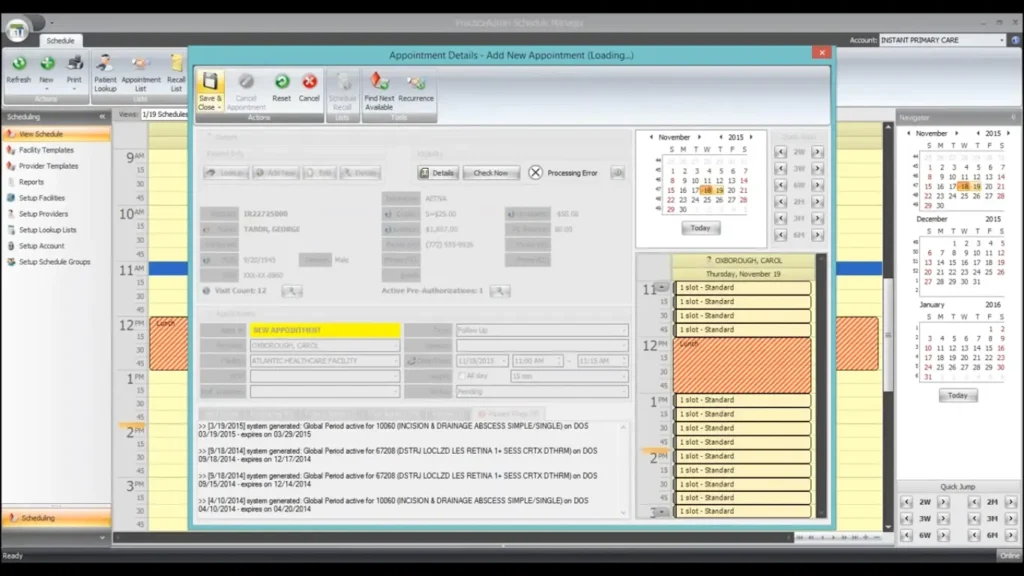Click Find Next Available tool

(379, 91)
